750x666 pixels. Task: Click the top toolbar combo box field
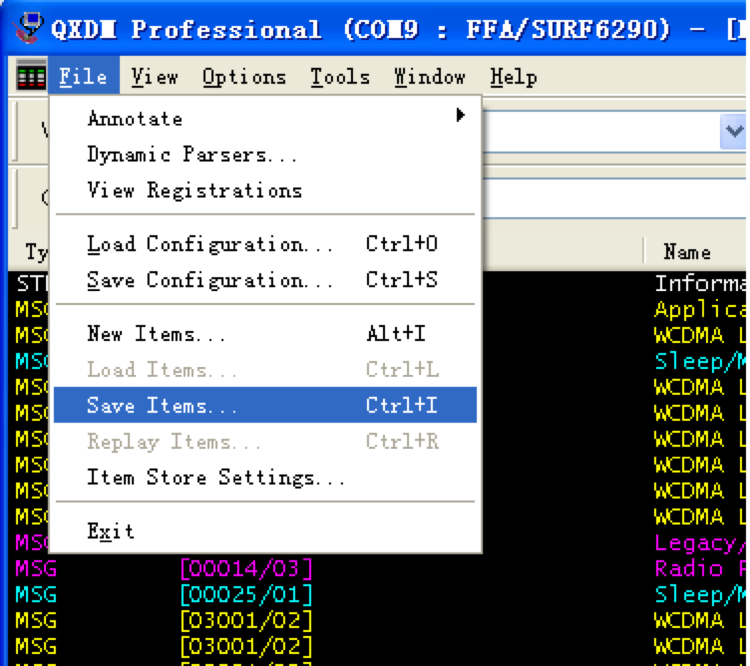pos(601,131)
